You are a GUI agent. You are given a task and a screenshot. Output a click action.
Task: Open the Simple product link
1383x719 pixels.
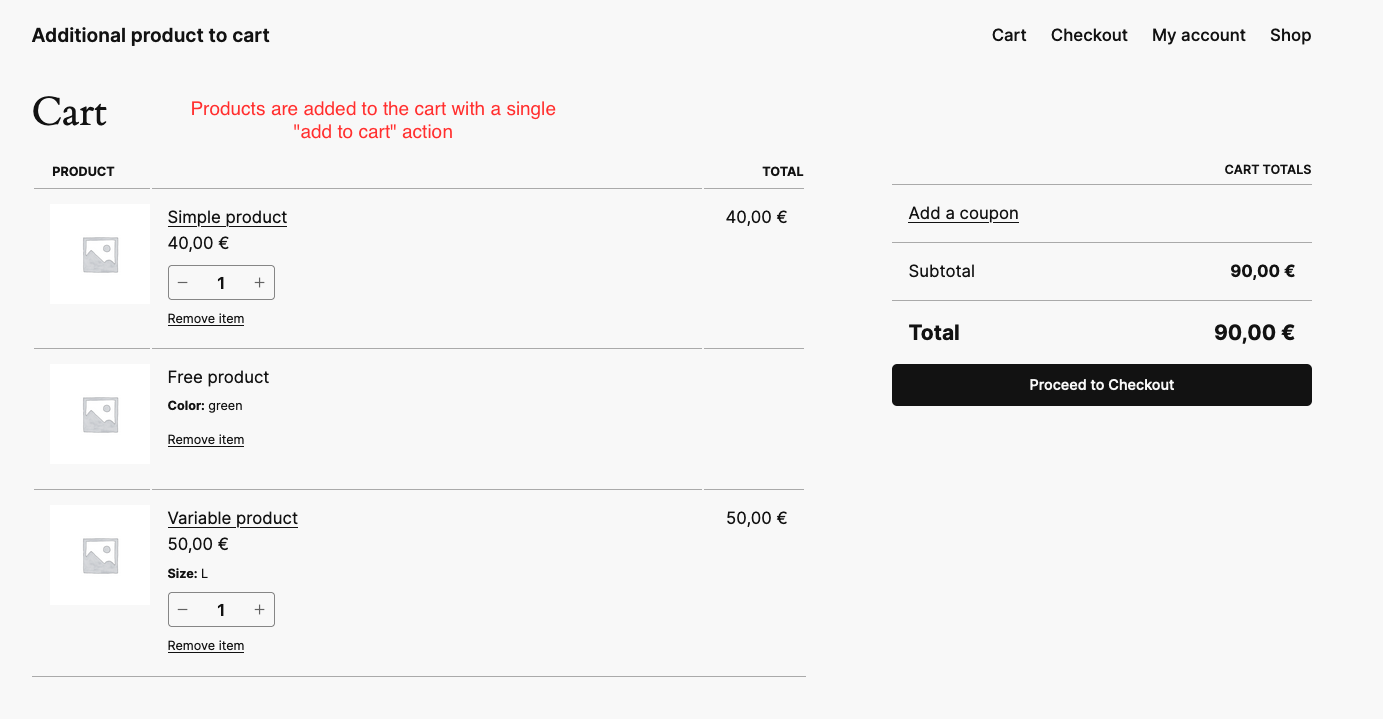coord(227,217)
